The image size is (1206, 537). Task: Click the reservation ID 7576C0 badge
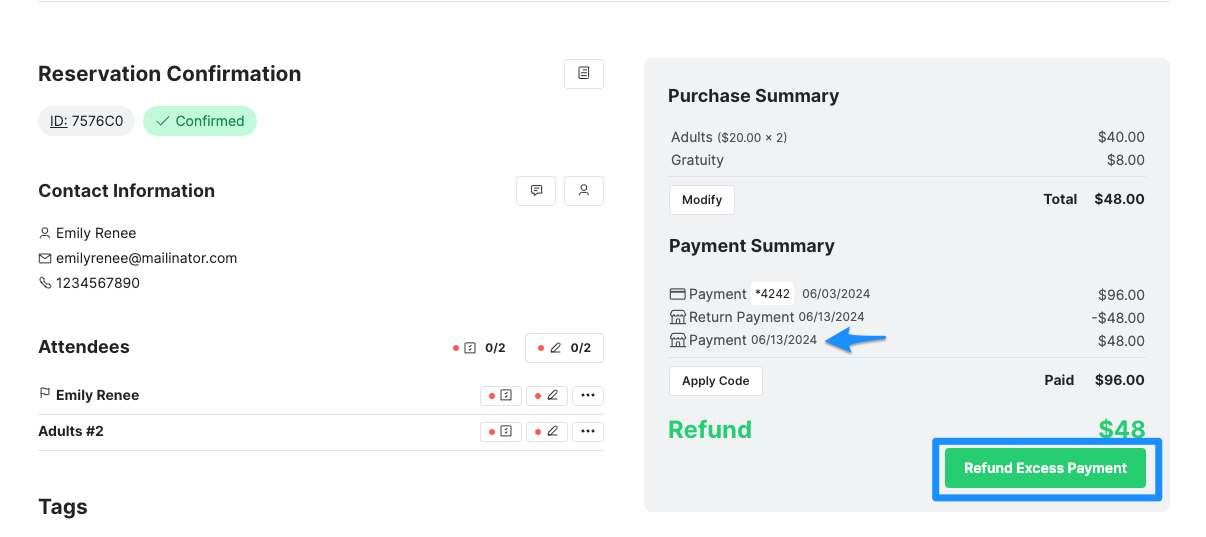[86, 121]
